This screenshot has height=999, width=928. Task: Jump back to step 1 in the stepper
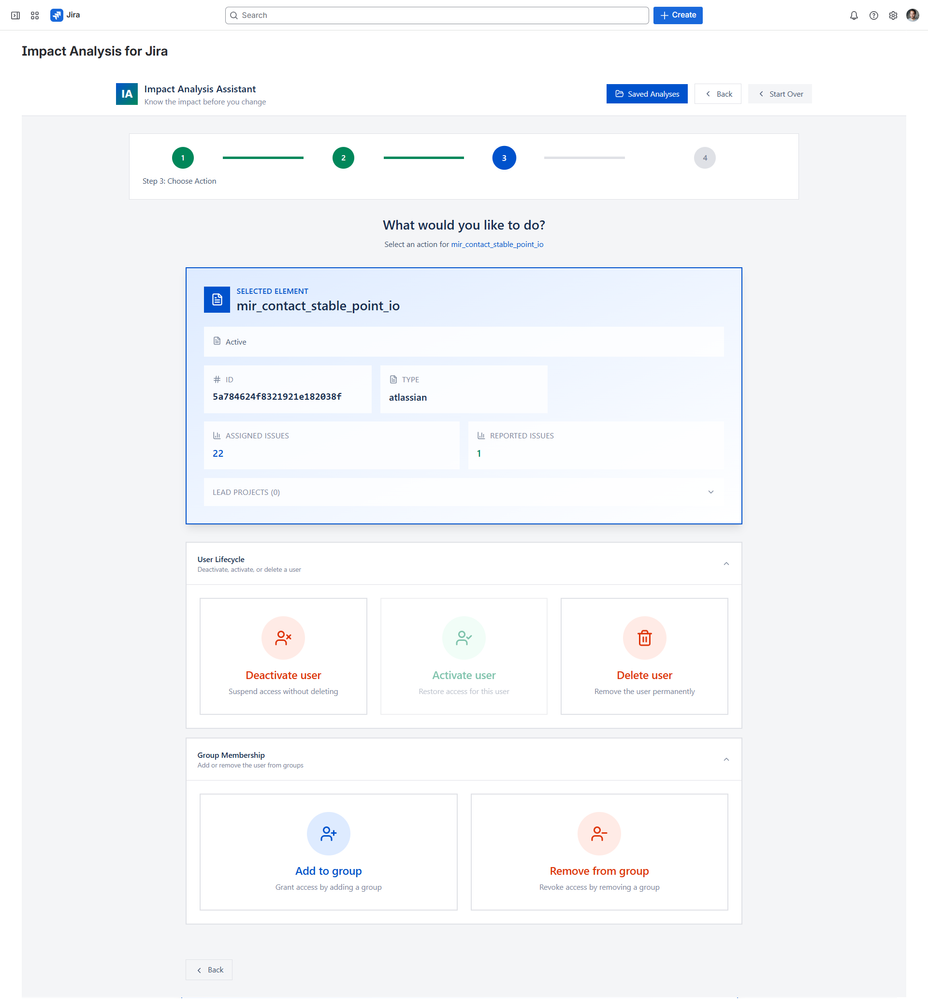tap(182, 157)
